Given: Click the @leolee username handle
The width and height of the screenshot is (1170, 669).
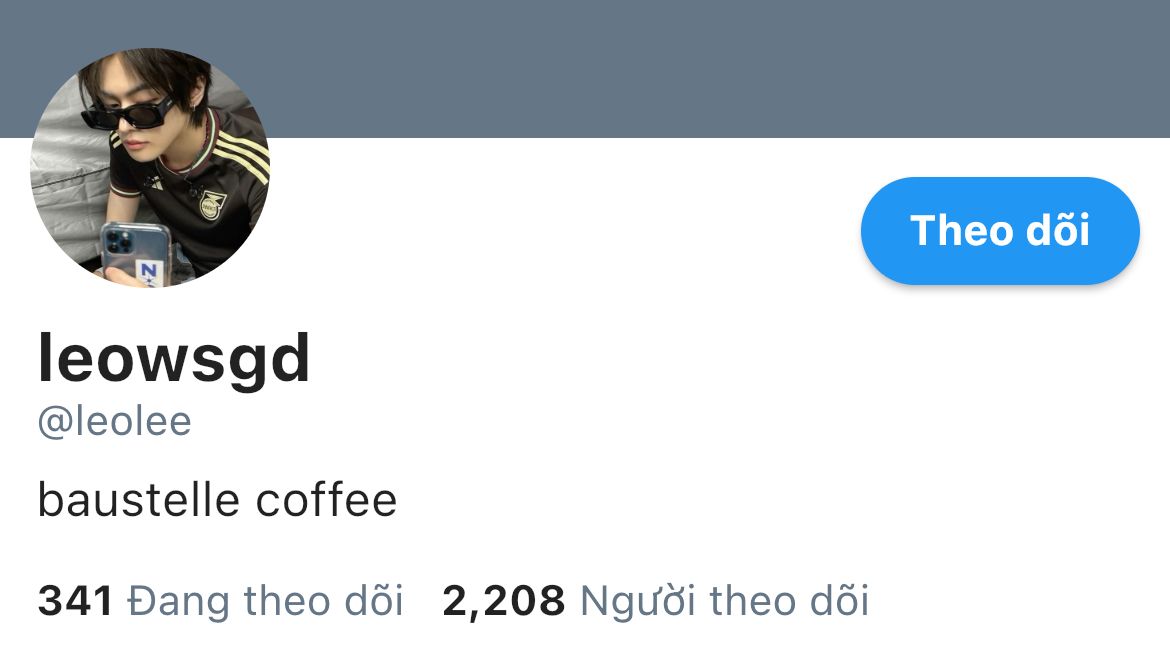Looking at the screenshot, I should coord(115,421).
